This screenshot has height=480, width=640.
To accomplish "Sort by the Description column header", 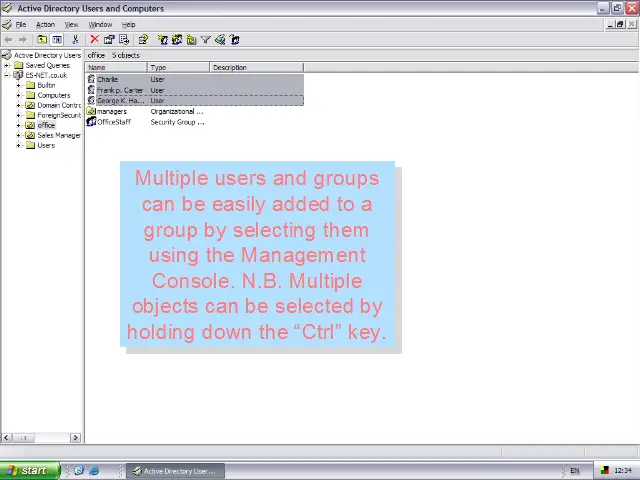I will point(257,67).
